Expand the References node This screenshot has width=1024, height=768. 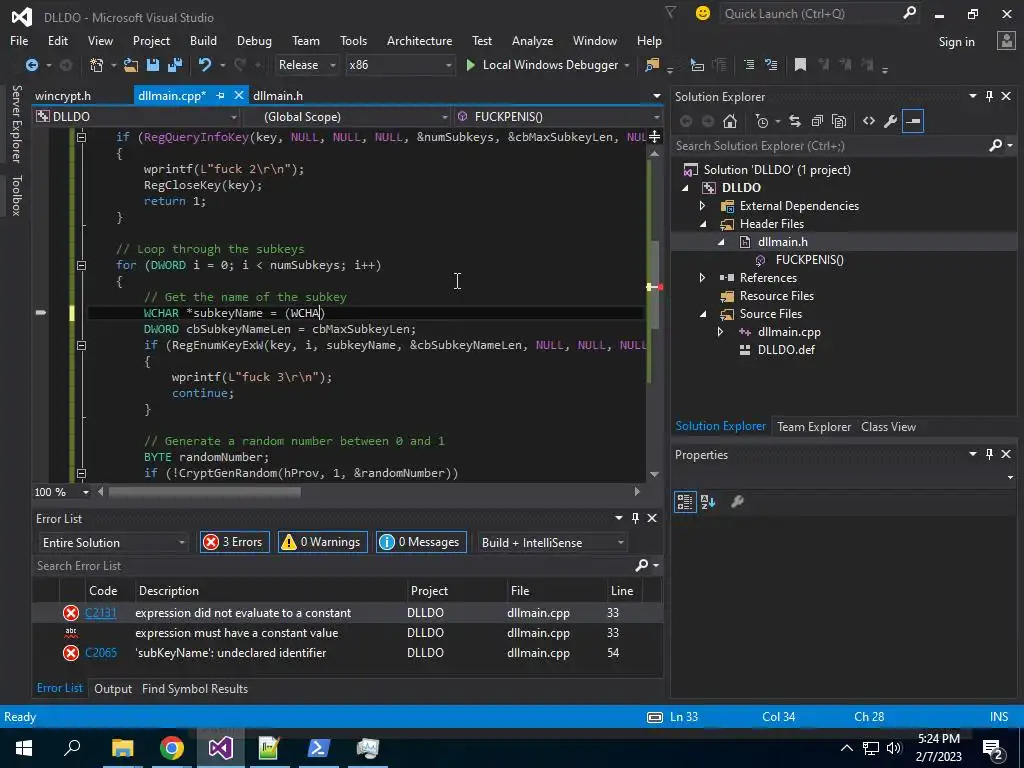coord(703,278)
